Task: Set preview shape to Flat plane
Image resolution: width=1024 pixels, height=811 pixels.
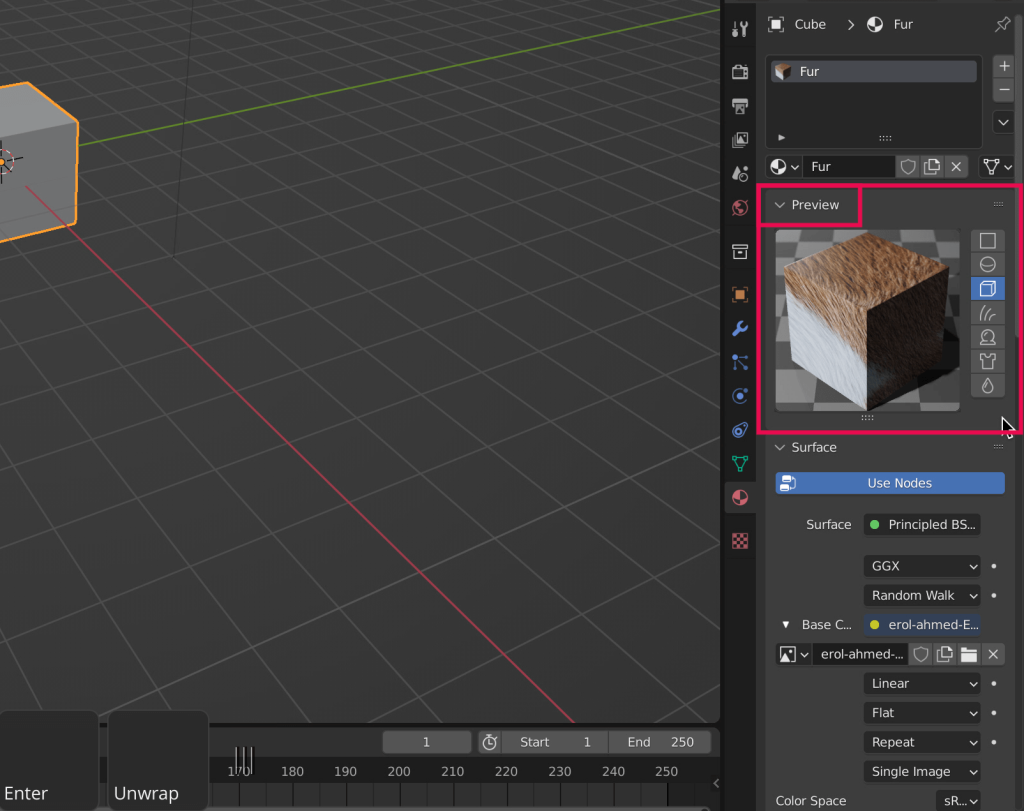Action: coord(987,241)
